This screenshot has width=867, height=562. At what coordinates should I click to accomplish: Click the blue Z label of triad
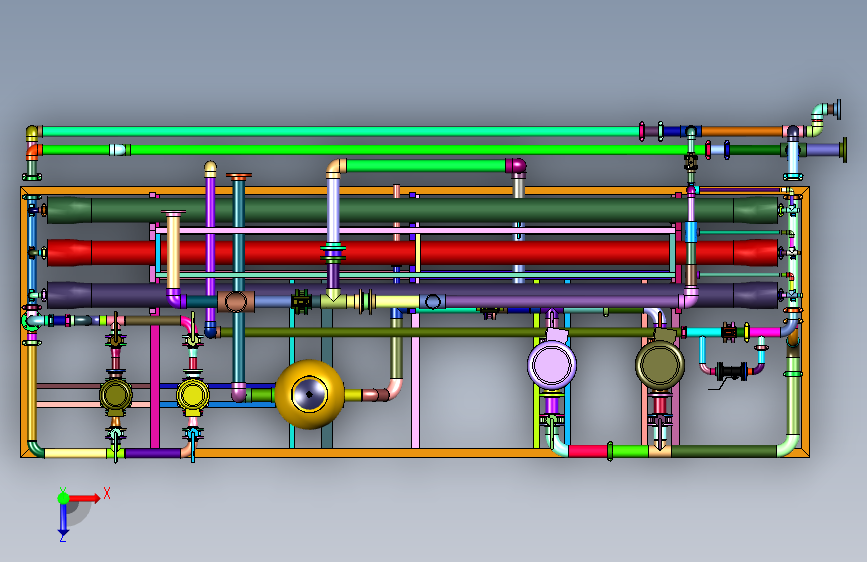(62, 537)
